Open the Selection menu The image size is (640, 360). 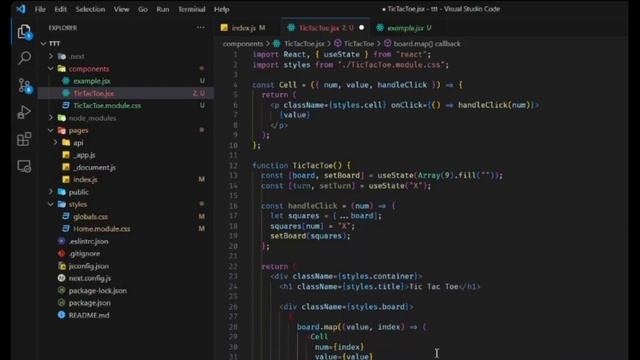click(x=90, y=9)
